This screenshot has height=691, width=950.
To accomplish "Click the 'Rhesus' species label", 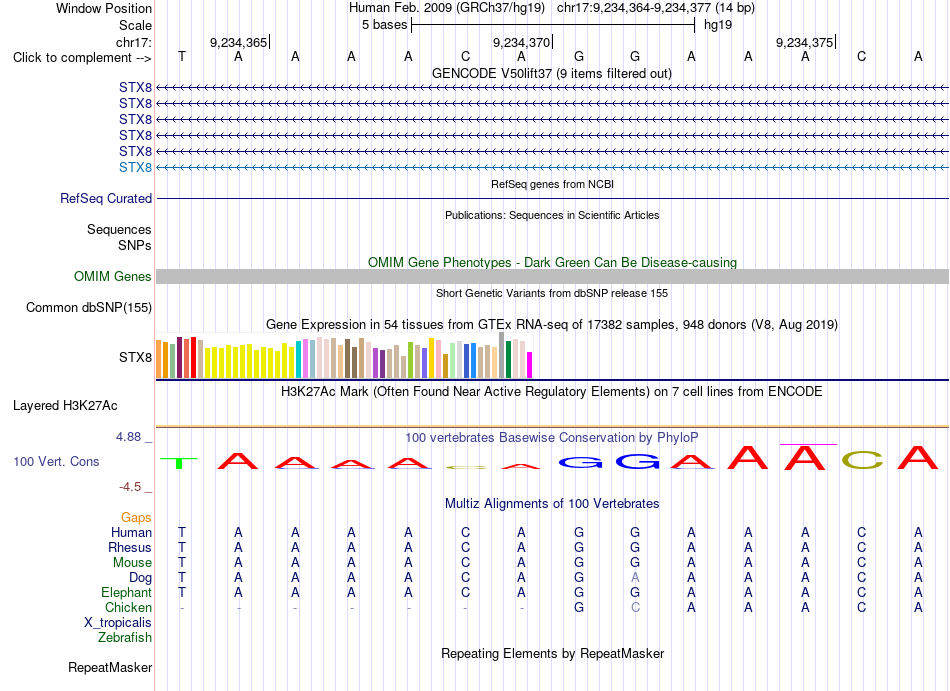I will pyautogui.click(x=130, y=547).
